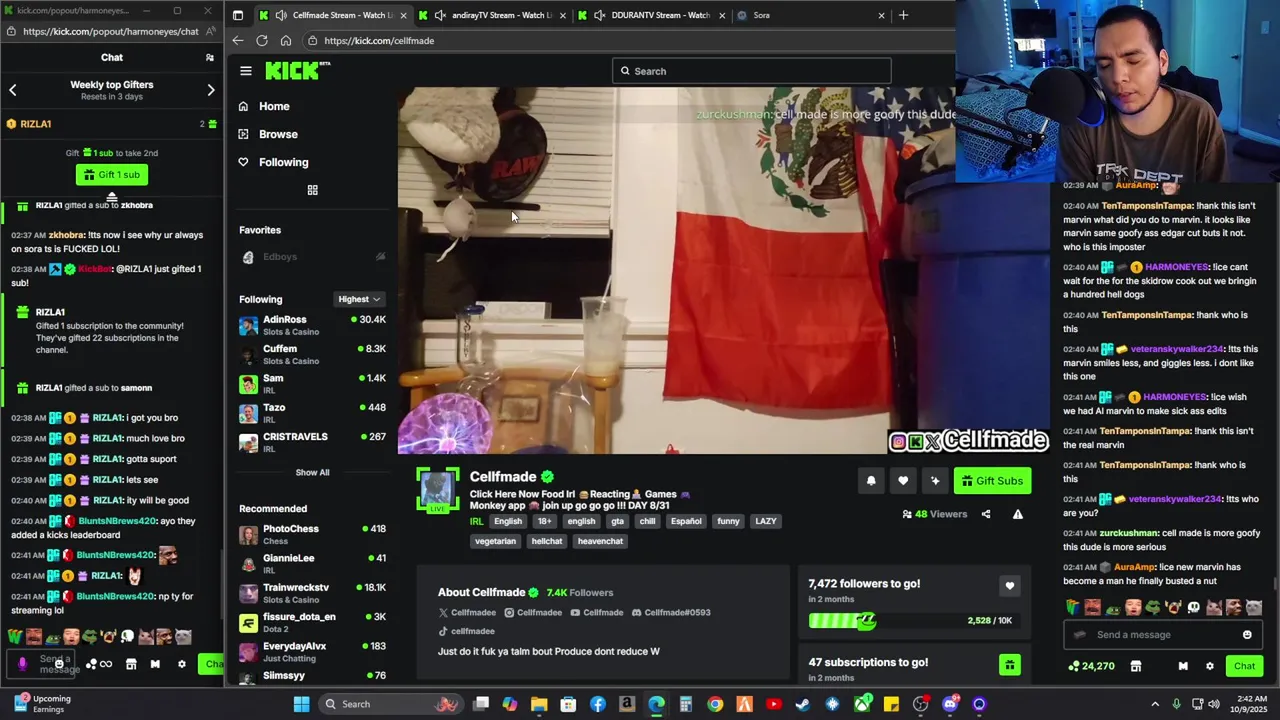Click the report warning triangle icon

point(1017,514)
